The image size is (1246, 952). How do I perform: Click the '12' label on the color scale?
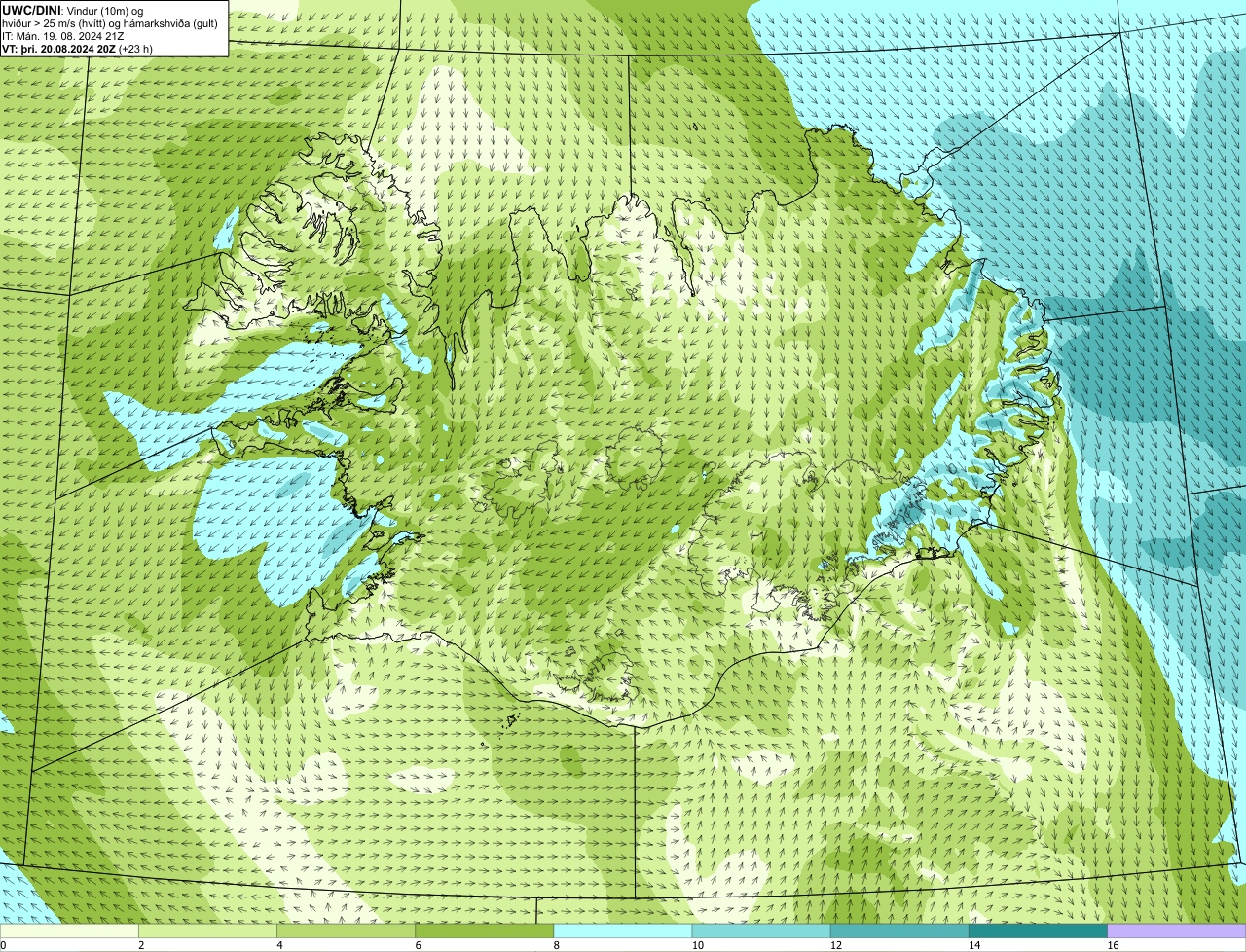(x=836, y=945)
